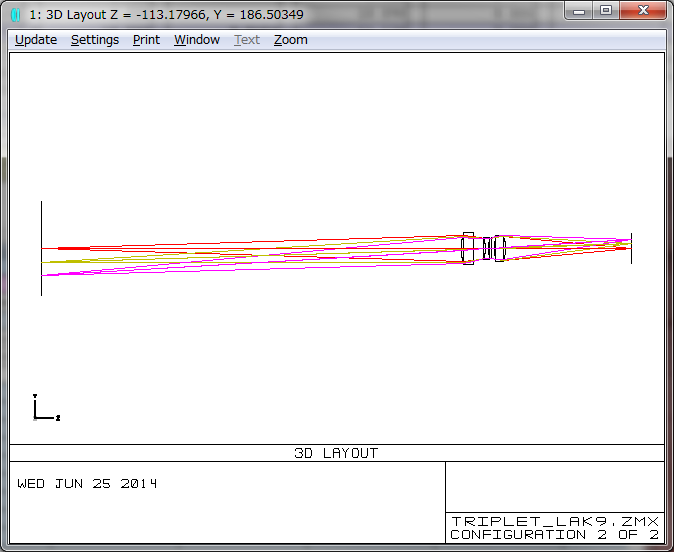Open the Print menu
Viewport: 674px width, 552px height.
[146, 40]
